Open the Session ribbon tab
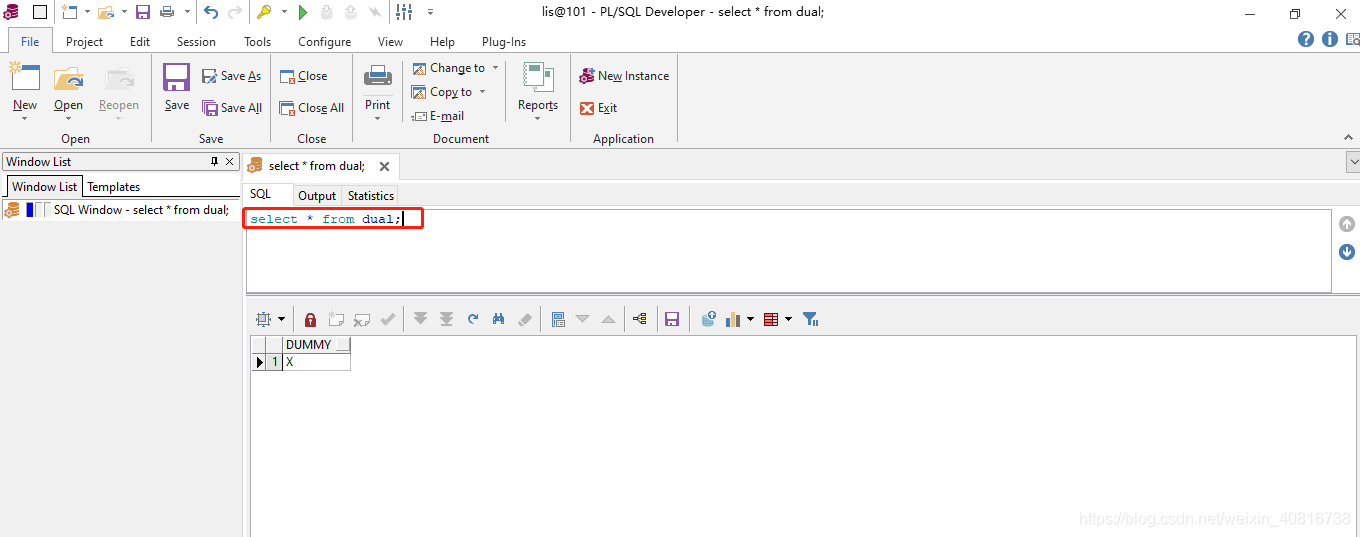This screenshot has width=1360, height=537. (x=196, y=41)
